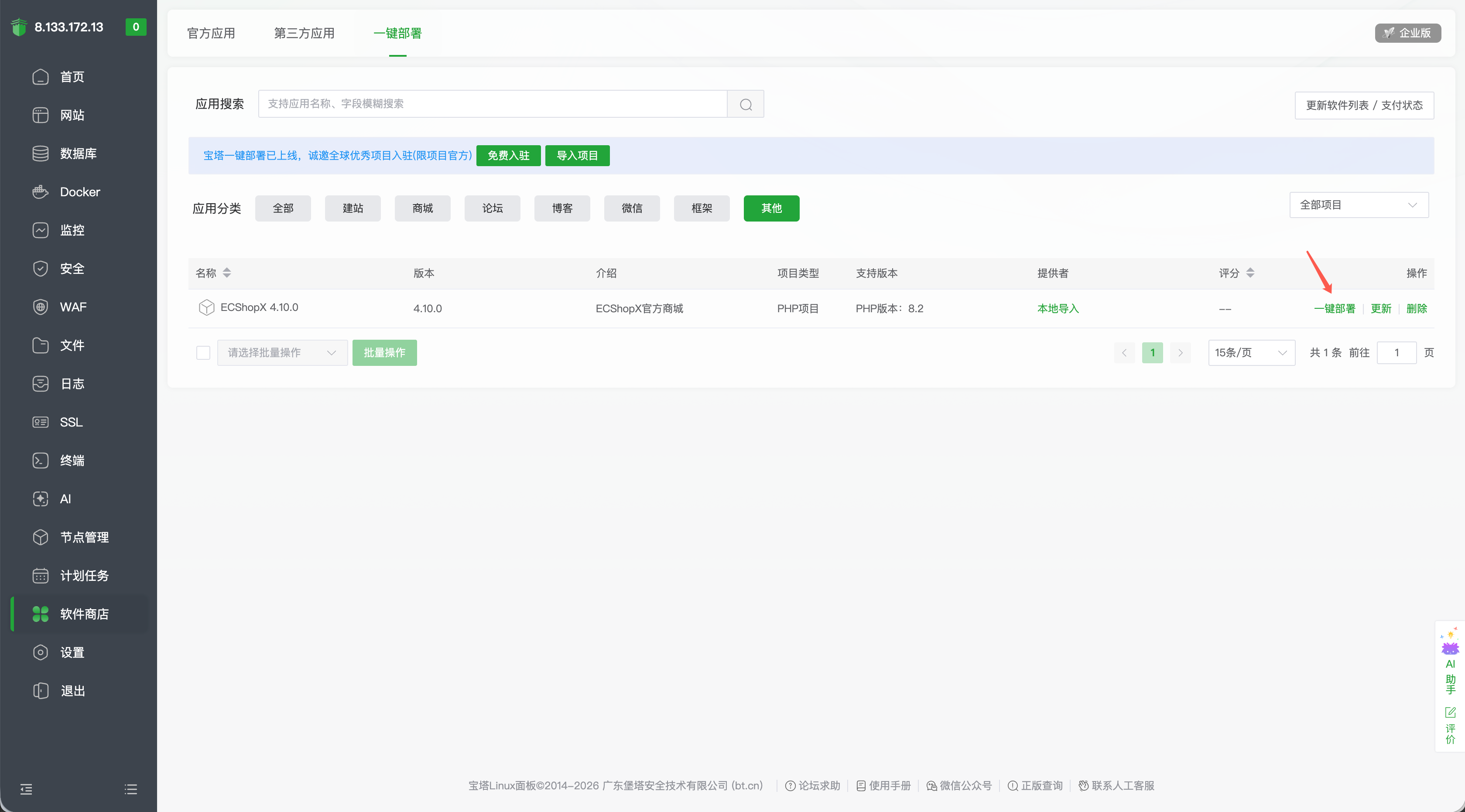Click 删除 link in ECShopX row

pos(1417,308)
